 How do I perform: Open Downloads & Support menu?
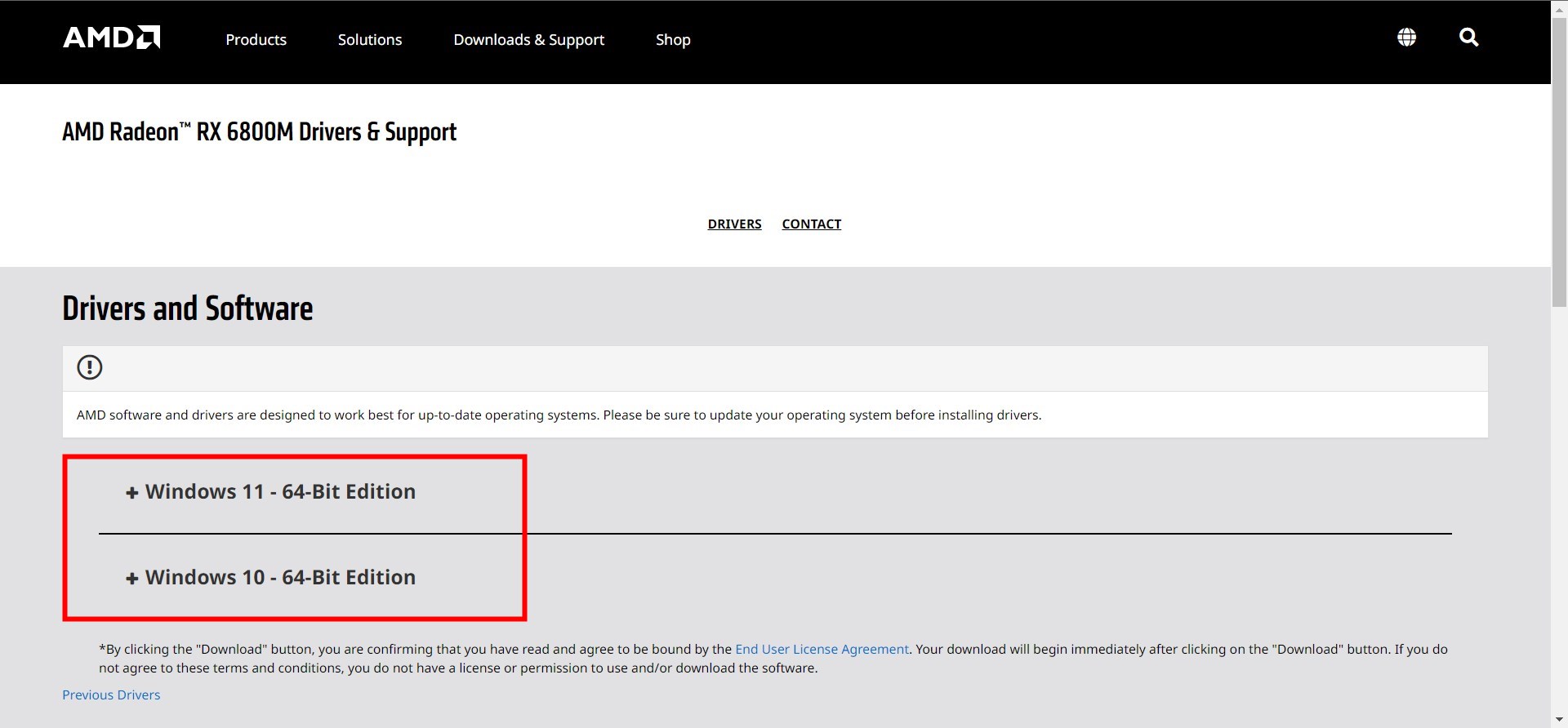529,39
